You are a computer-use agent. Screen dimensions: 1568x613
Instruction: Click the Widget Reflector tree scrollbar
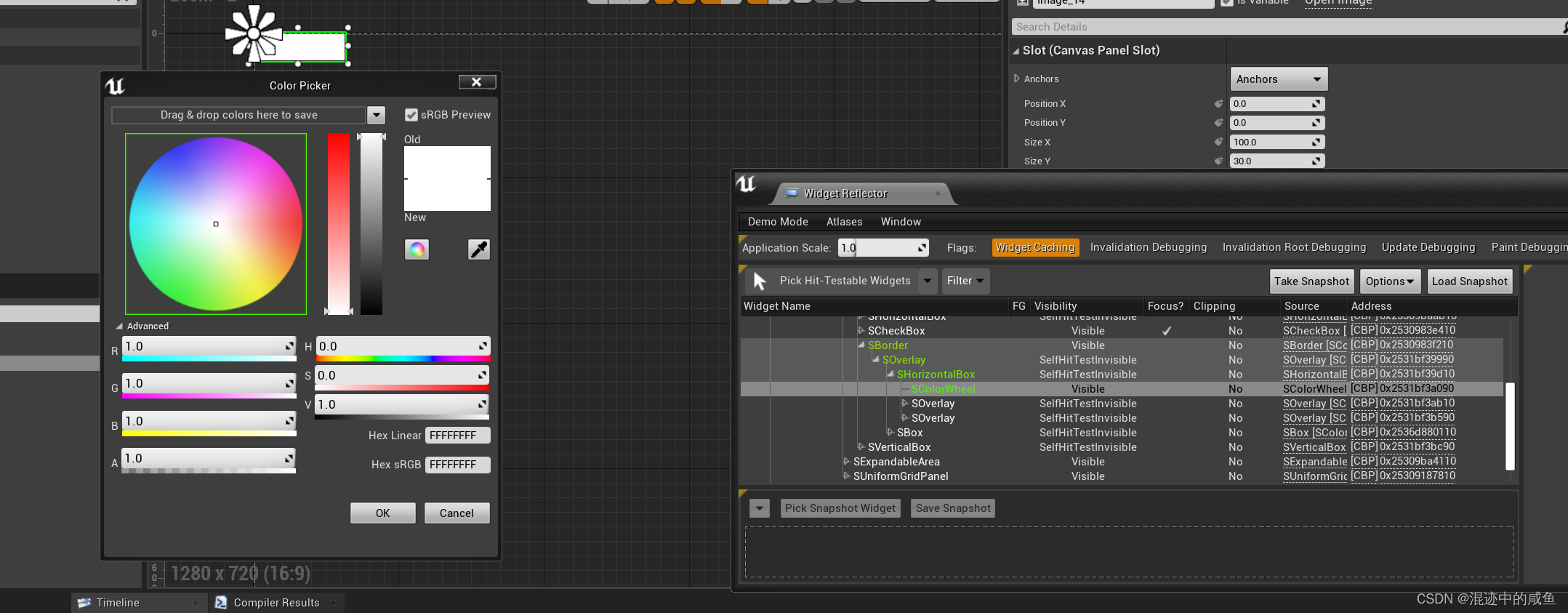coord(1510,426)
